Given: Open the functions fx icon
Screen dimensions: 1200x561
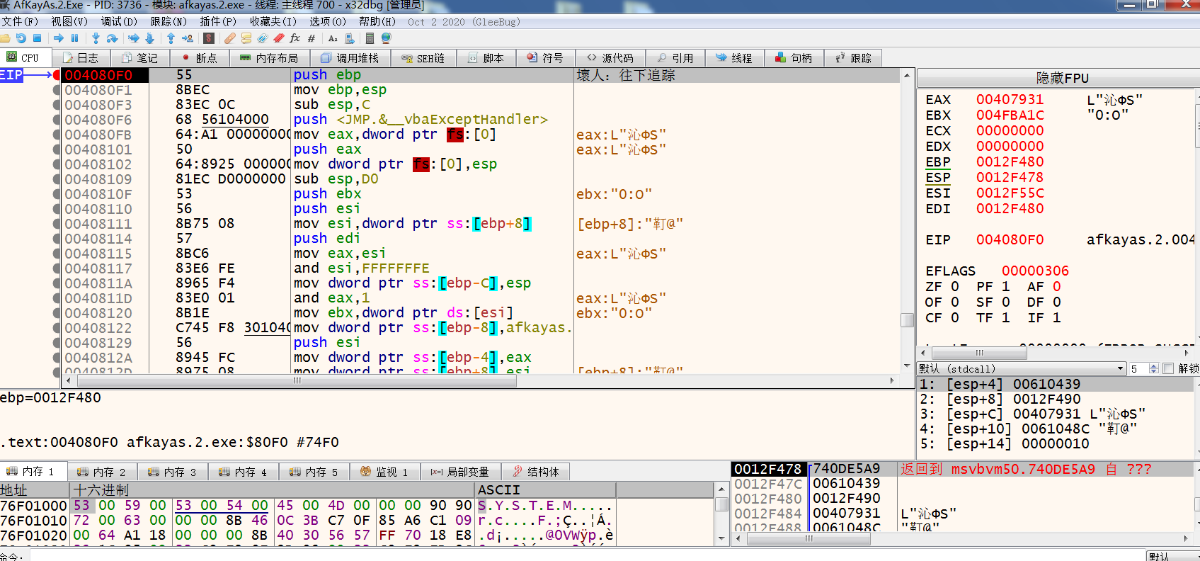Looking at the screenshot, I should (x=295, y=38).
